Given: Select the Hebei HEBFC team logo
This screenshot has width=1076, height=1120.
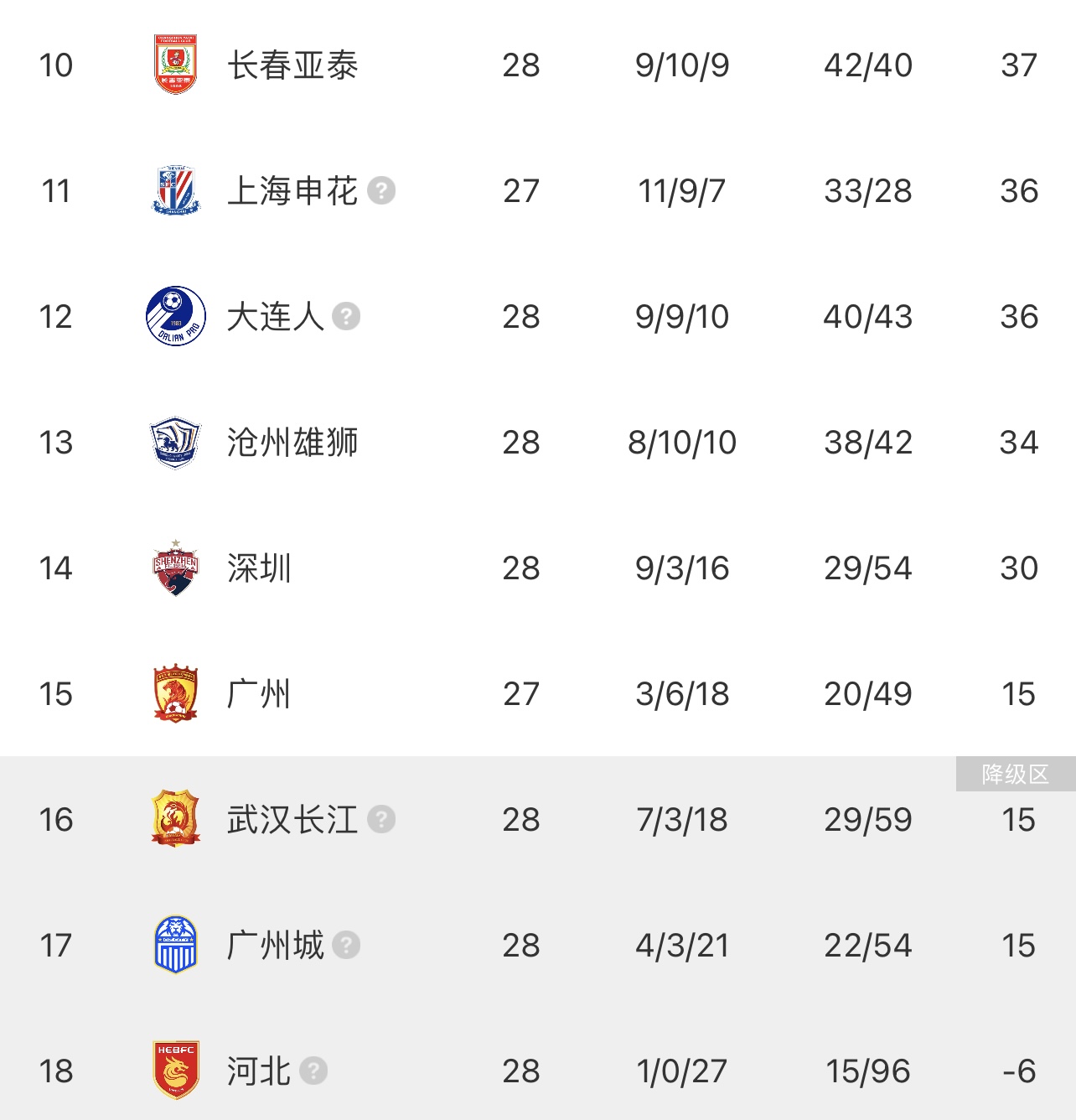Looking at the screenshot, I should click(175, 1071).
